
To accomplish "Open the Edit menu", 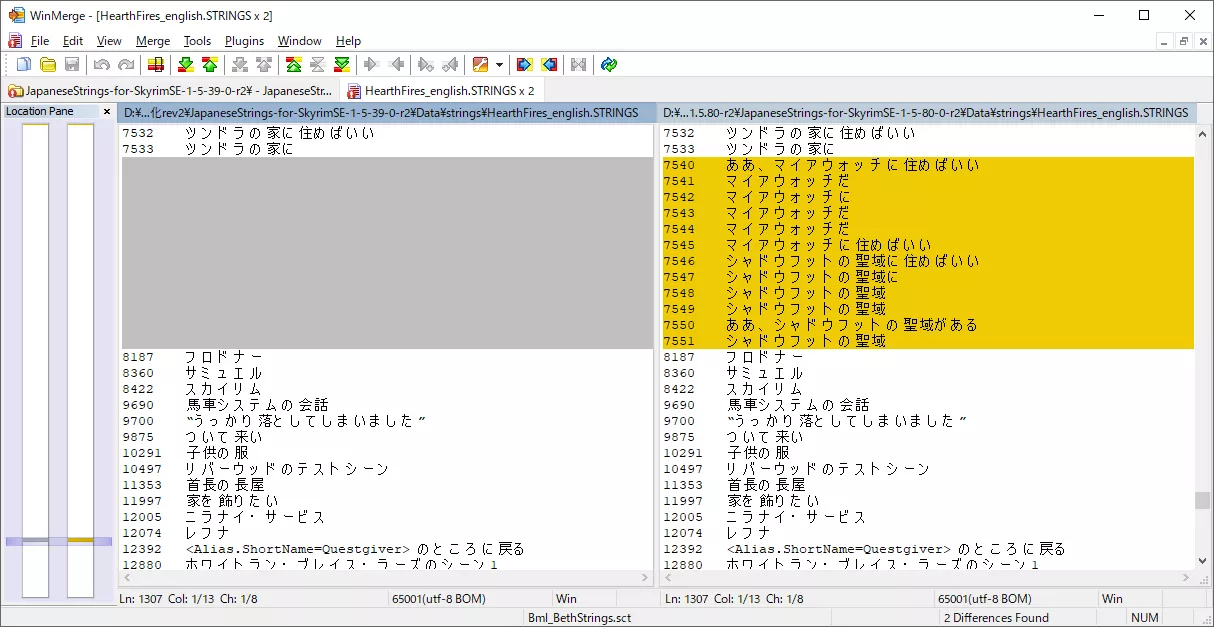I will tap(73, 41).
